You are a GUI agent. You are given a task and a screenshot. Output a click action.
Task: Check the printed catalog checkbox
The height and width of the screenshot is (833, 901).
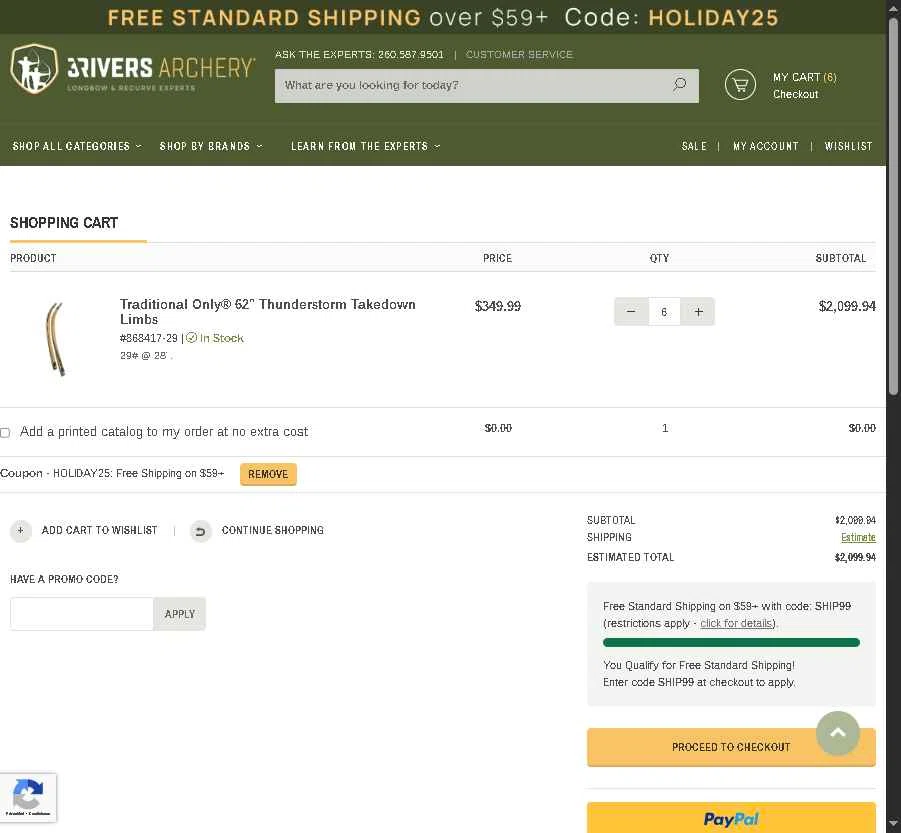(5, 433)
